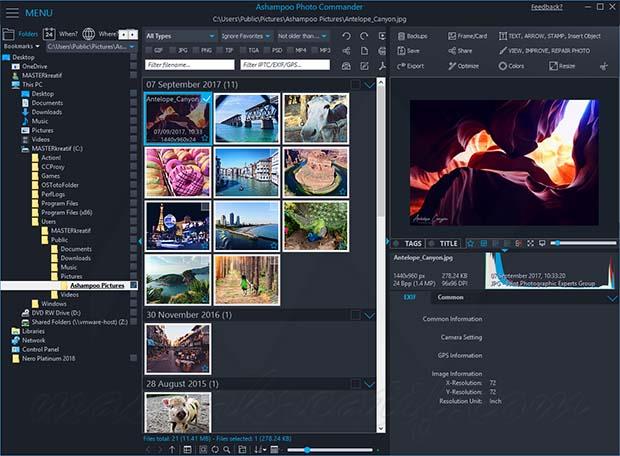
Task: Click the folder icon in bottom toolbar
Action: tap(242, 450)
